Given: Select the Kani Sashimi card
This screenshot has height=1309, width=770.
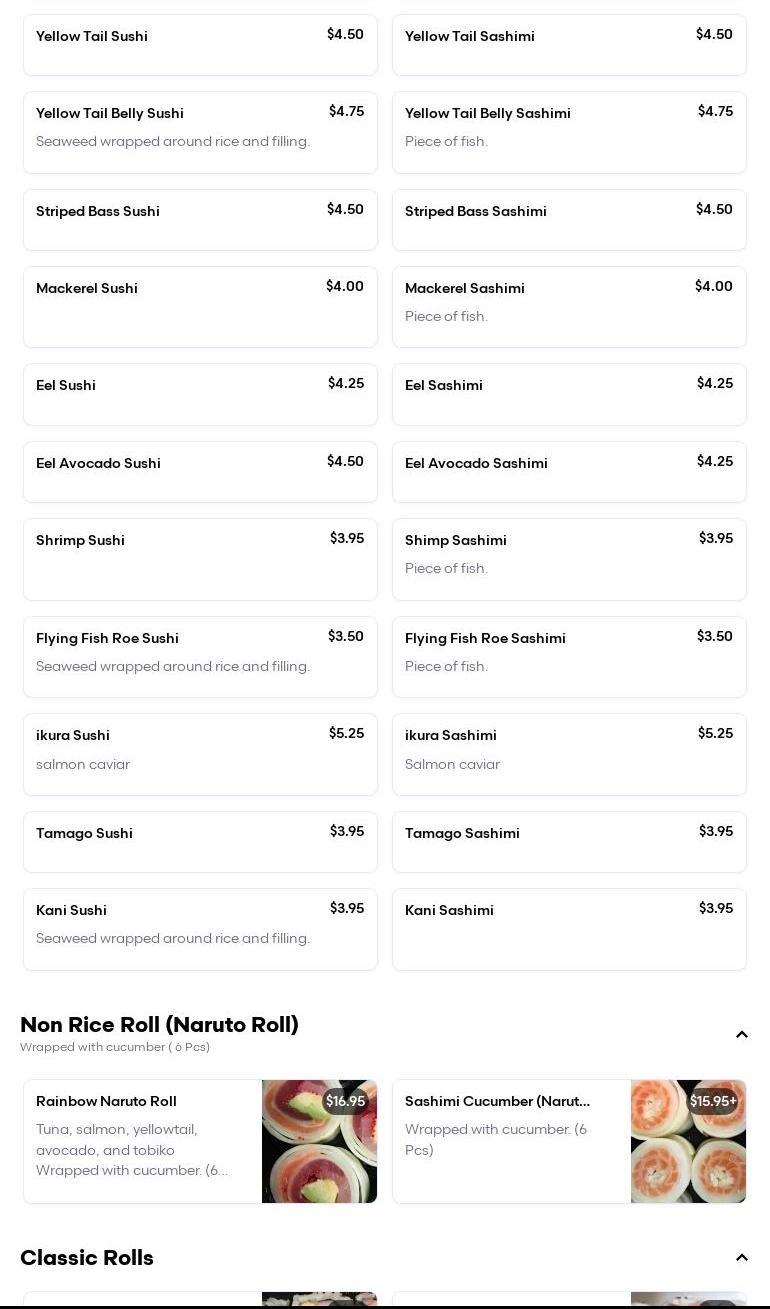Looking at the screenshot, I should 569,929.
